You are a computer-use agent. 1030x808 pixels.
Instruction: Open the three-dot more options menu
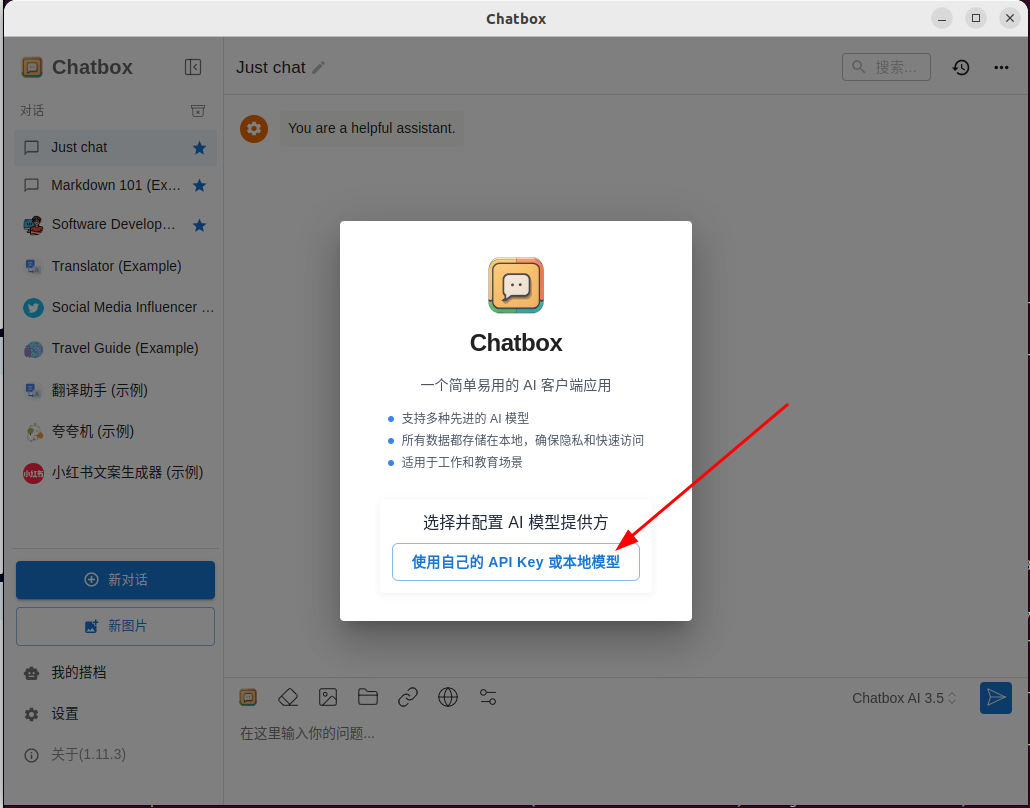(1001, 67)
